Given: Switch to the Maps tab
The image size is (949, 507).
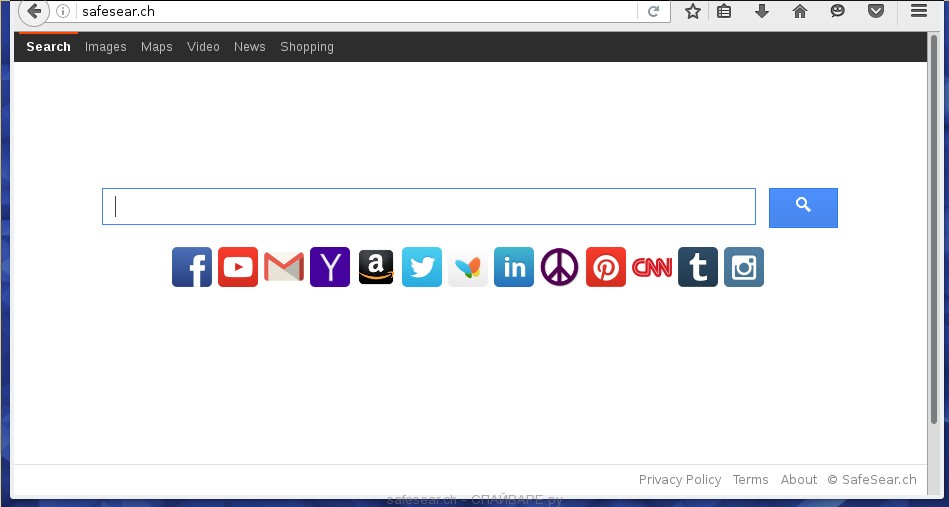Looking at the screenshot, I should pyautogui.click(x=157, y=47).
